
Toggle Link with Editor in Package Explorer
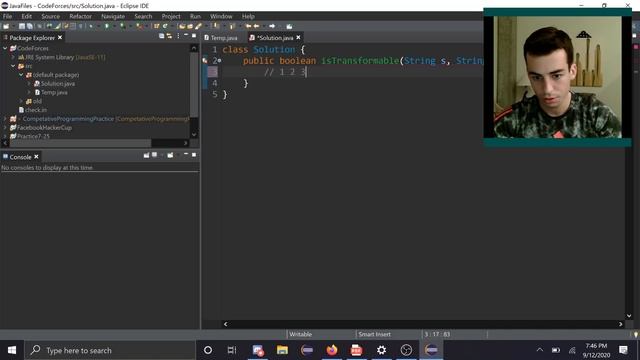(x=169, y=36)
